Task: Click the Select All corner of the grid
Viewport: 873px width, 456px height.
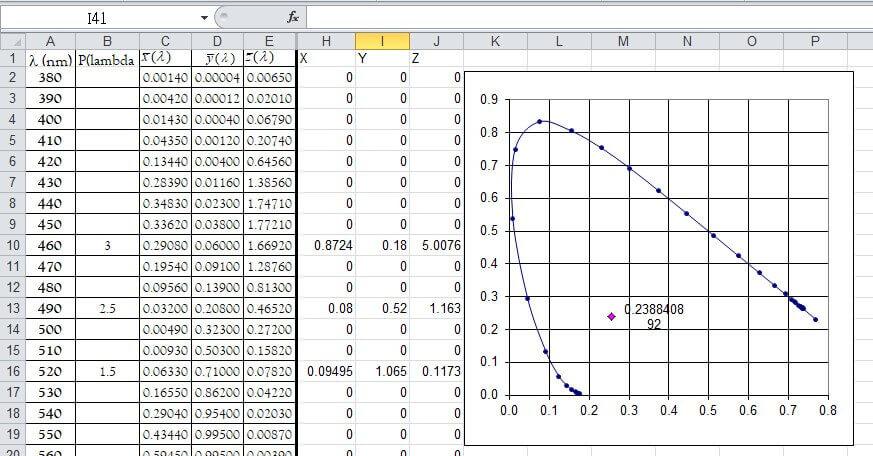Action: [9, 40]
